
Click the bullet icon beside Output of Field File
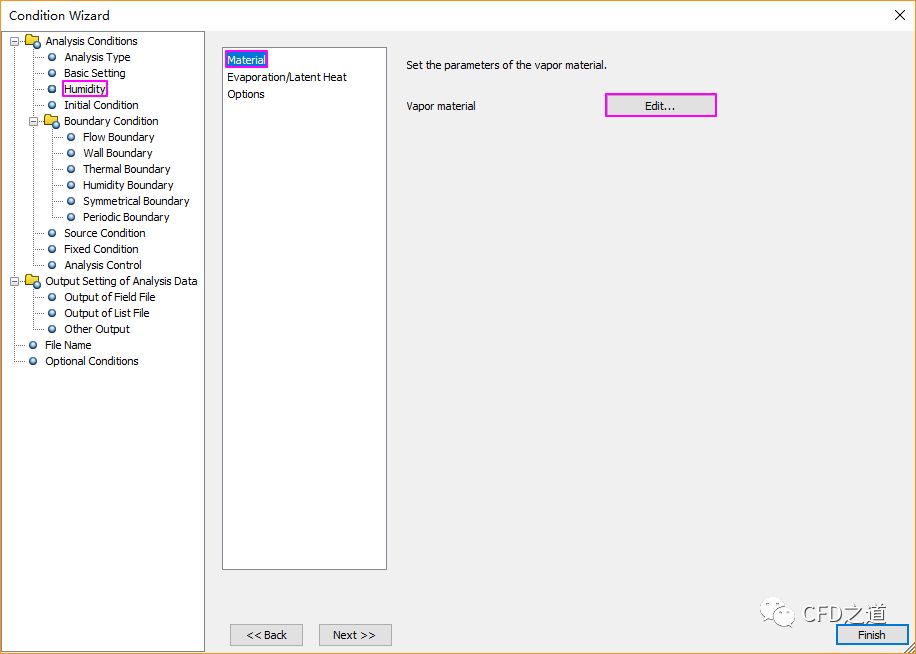pyautogui.click(x=52, y=297)
